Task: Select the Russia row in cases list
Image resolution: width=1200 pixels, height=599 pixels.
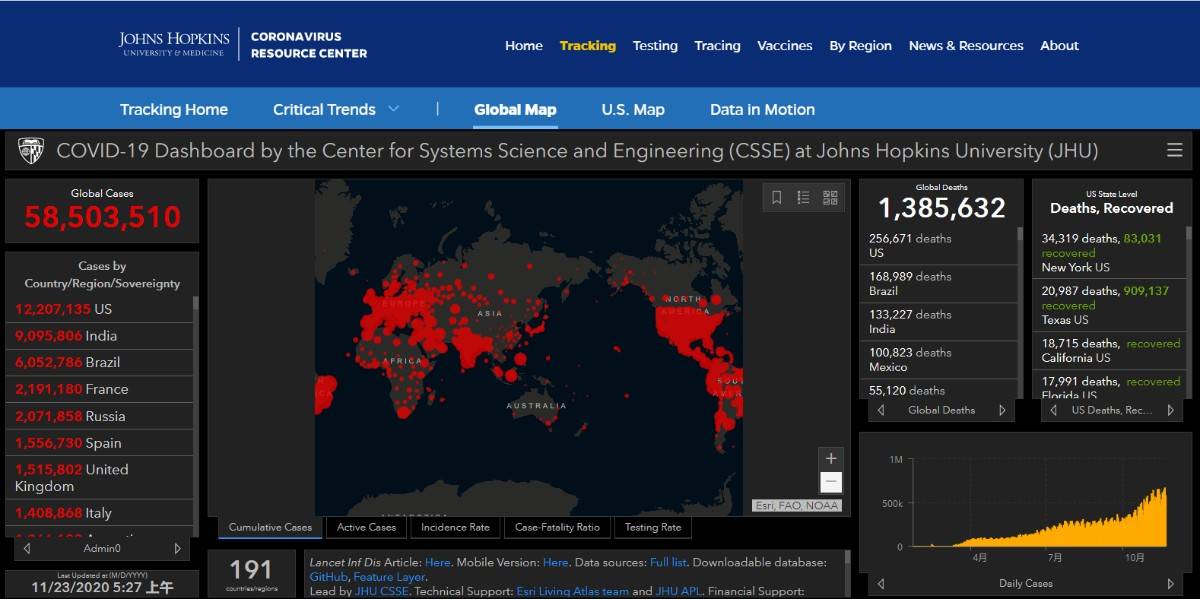Action: tap(100, 416)
